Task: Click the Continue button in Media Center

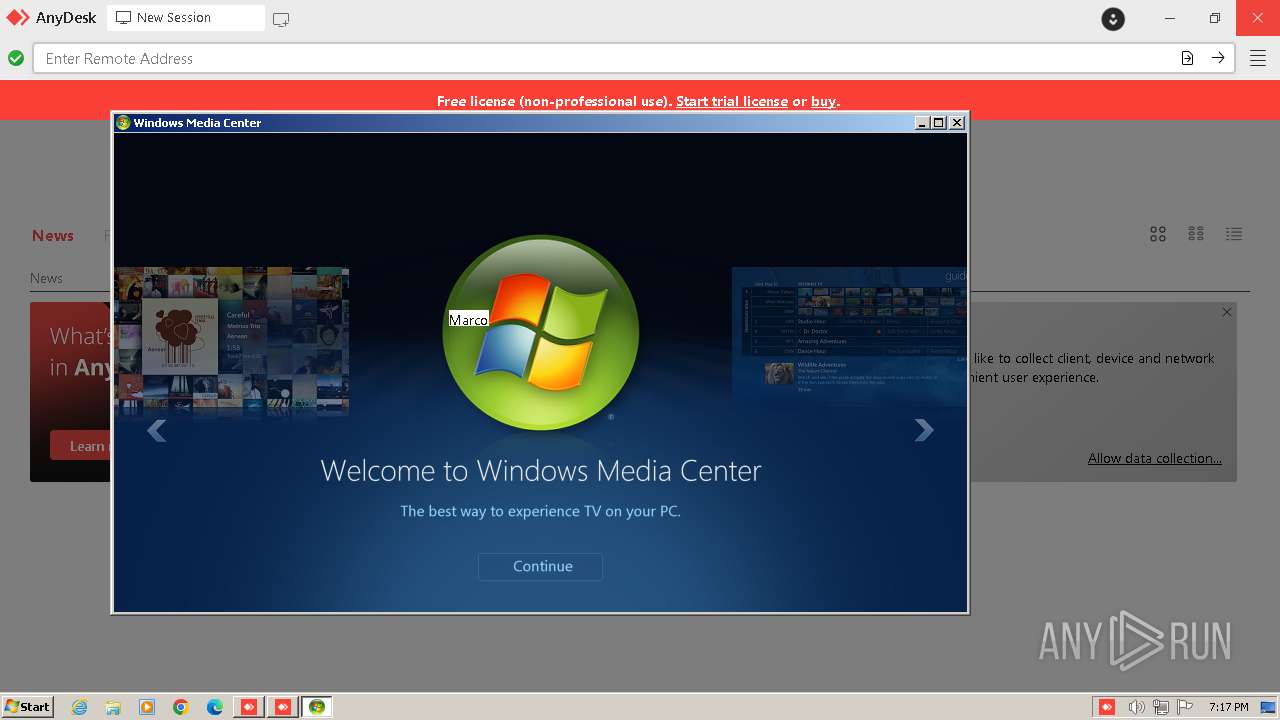Action: pyautogui.click(x=540, y=566)
